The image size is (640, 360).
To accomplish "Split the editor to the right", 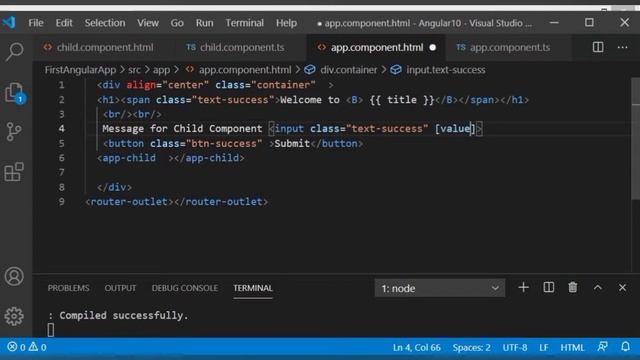I will 598,47.
